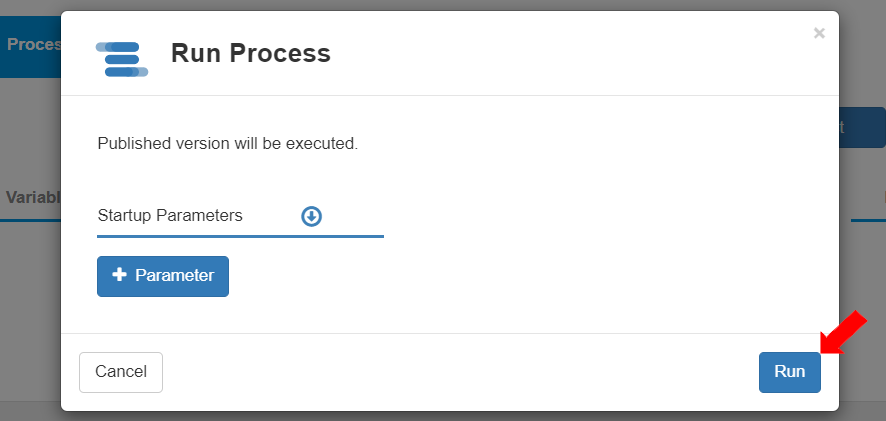
Task: Add a new startup Parameter
Action: coord(163,276)
